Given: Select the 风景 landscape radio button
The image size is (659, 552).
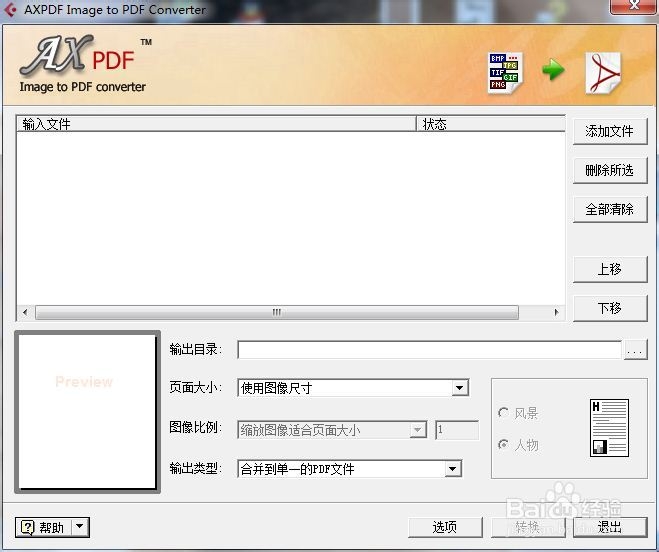Looking at the screenshot, I should pos(503,412).
